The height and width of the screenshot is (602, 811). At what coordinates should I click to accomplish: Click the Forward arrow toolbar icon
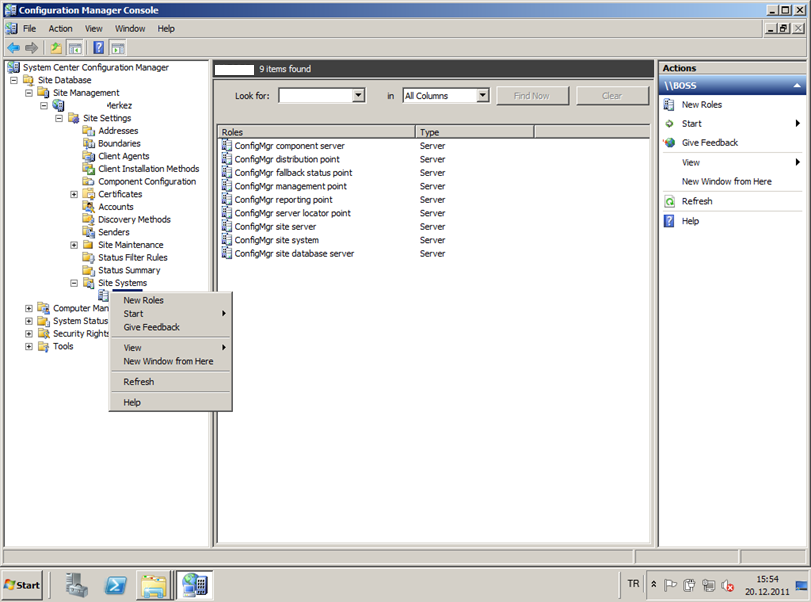click(x=32, y=48)
